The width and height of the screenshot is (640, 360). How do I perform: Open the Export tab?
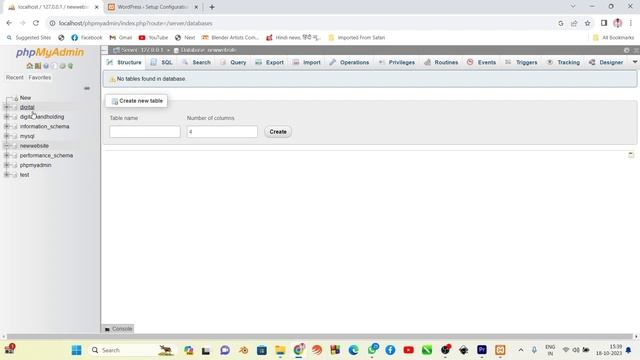click(269, 62)
